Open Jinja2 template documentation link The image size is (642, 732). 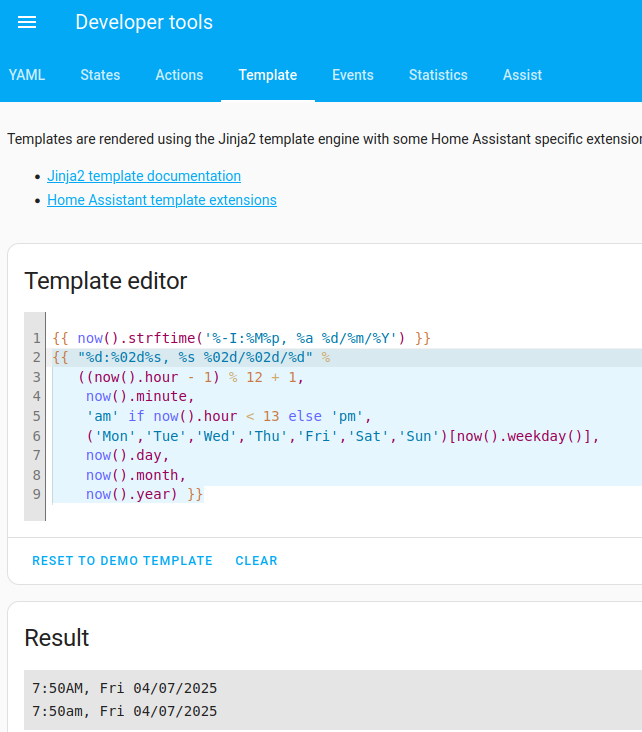click(x=144, y=176)
